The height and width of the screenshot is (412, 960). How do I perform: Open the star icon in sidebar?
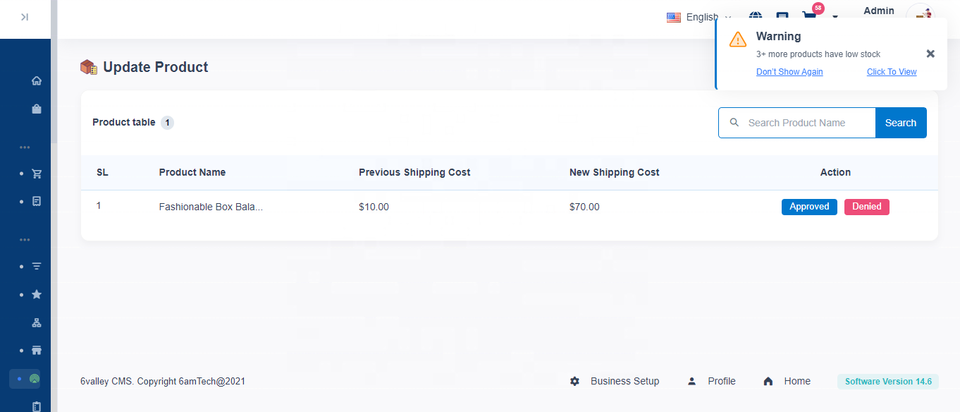(37, 295)
